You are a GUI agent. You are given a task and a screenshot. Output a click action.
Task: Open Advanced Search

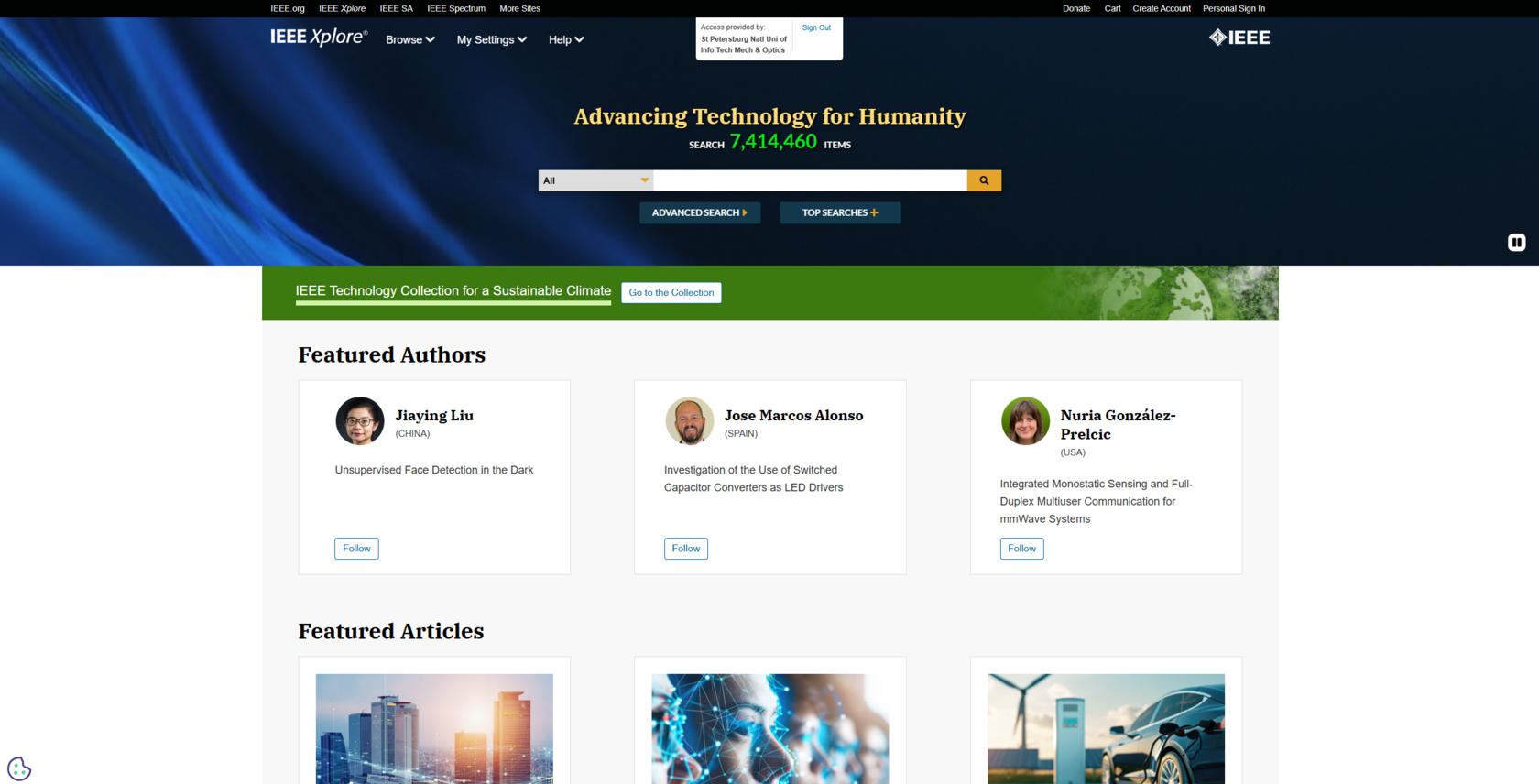click(700, 212)
